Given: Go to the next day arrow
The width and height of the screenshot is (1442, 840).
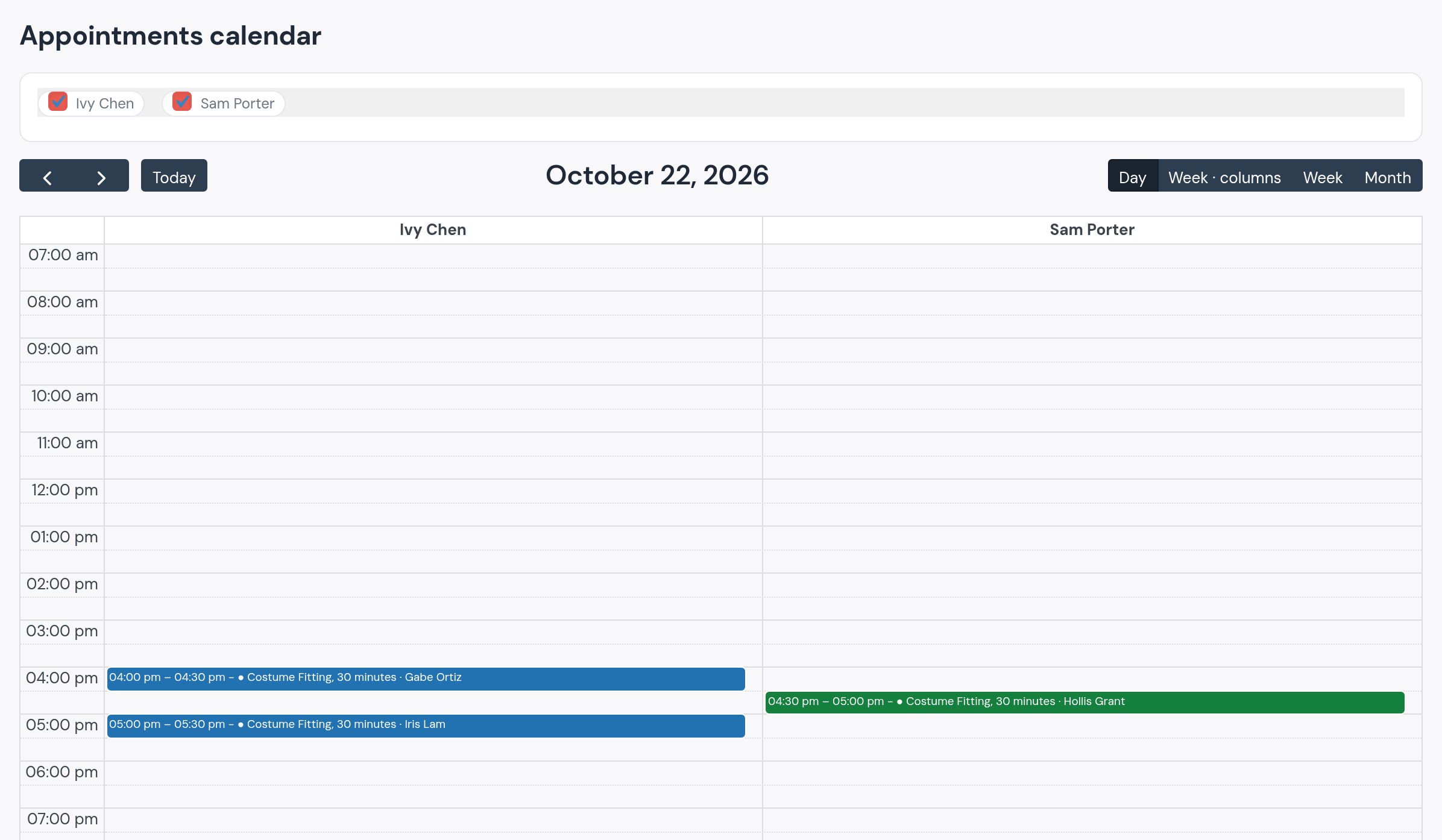Looking at the screenshot, I should (101, 176).
